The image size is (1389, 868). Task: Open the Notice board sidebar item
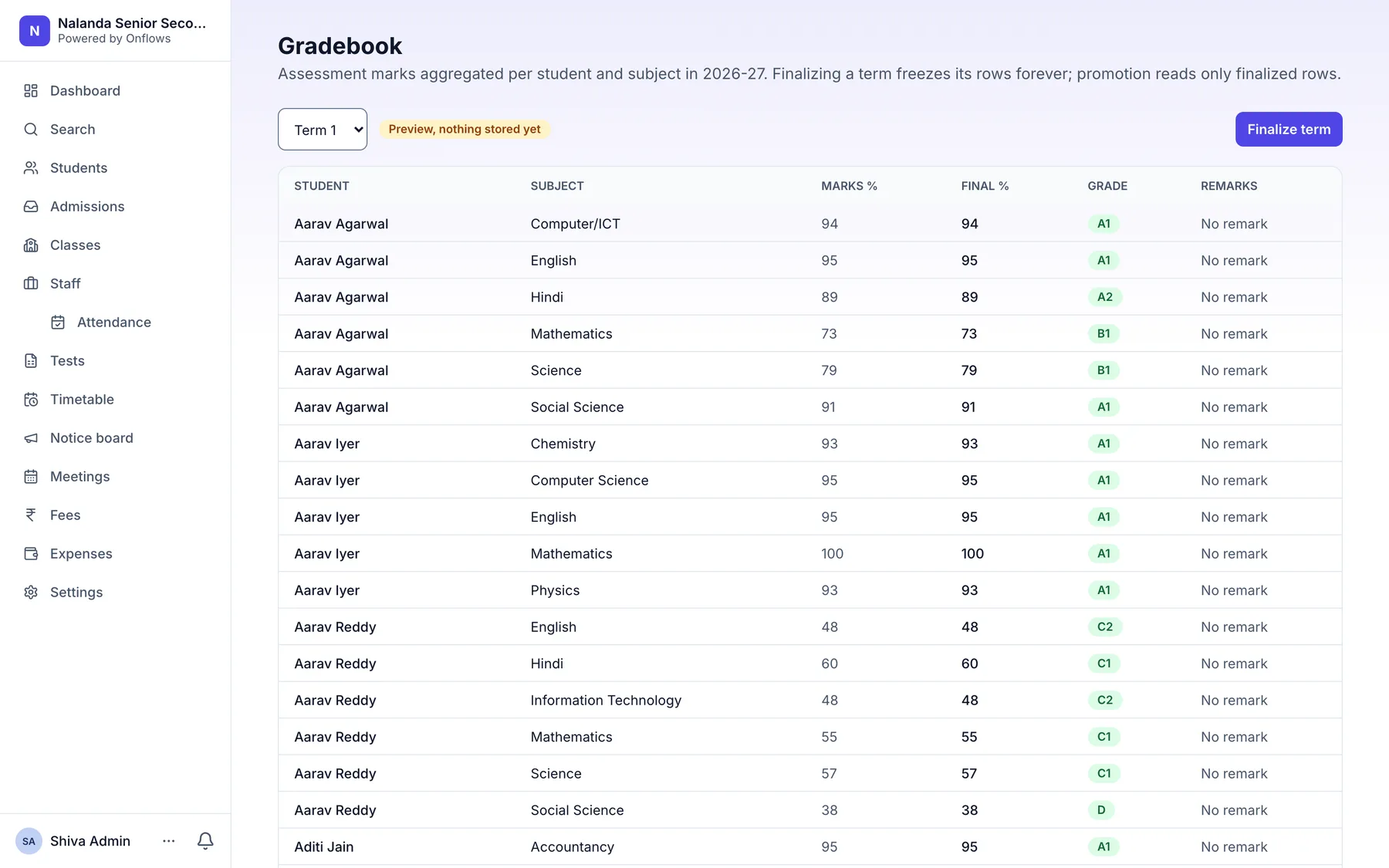116,438
